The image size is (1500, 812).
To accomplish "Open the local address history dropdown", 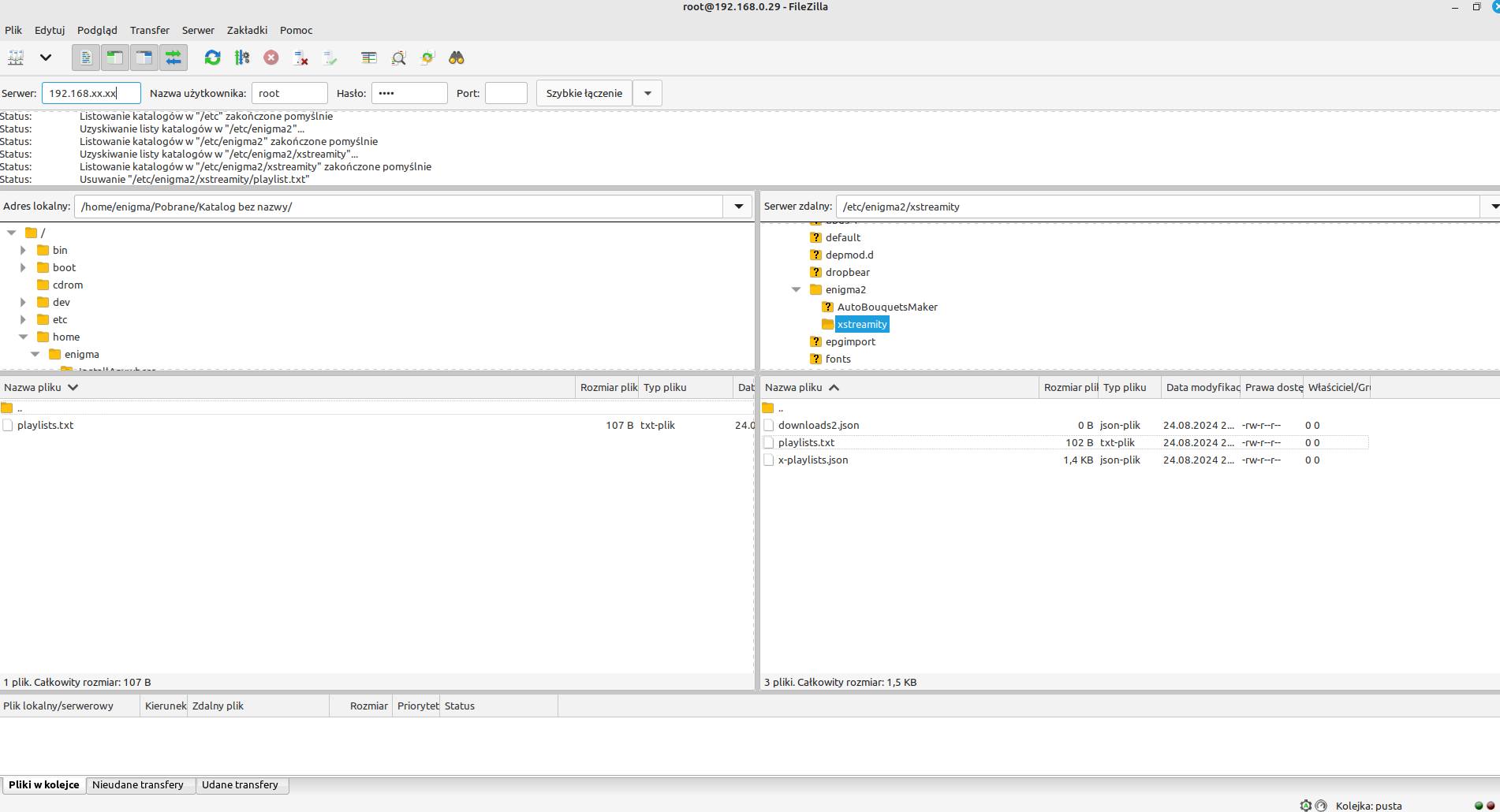I will point(738,206).
